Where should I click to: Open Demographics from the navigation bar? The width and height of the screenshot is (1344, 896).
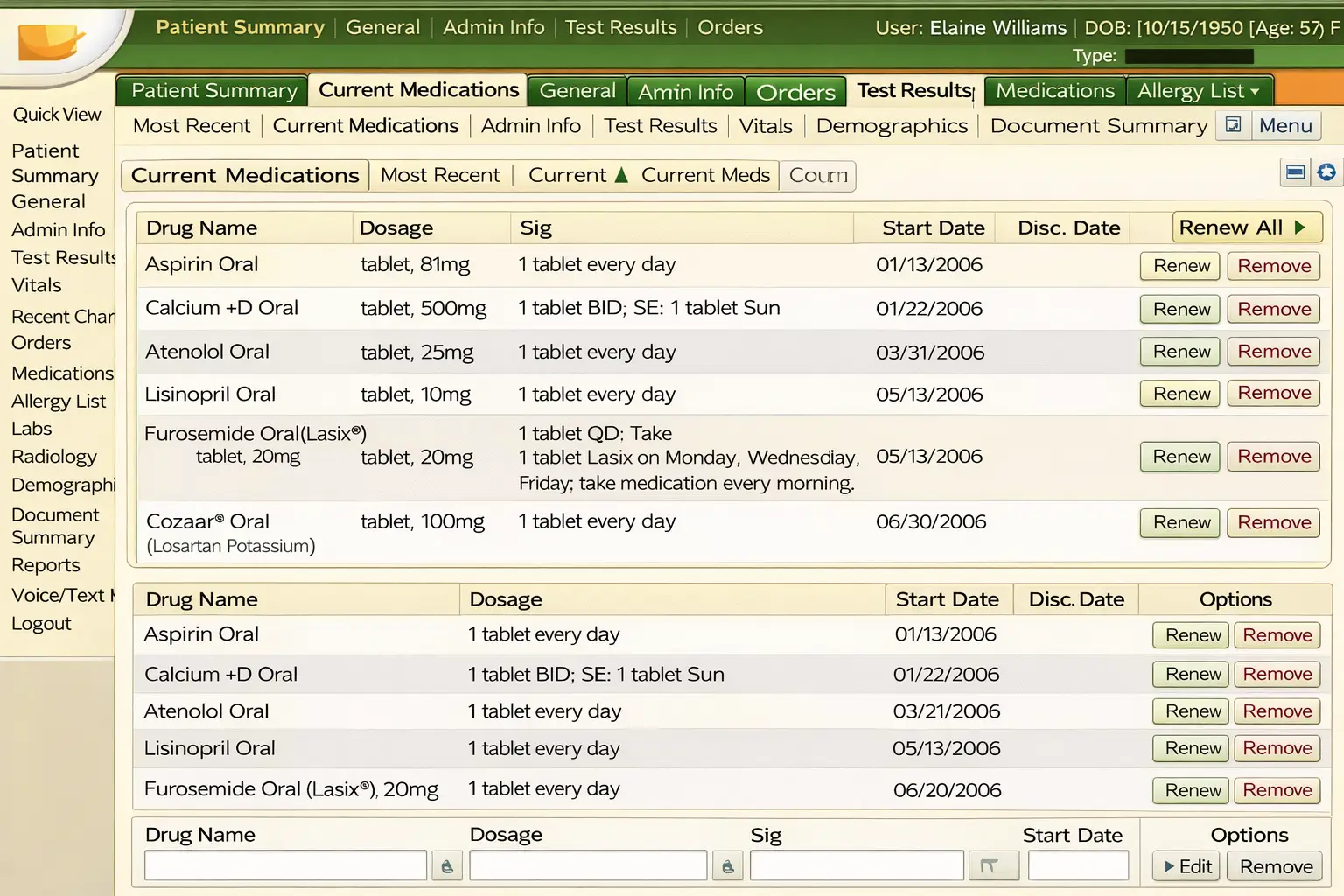coord(891,125)
